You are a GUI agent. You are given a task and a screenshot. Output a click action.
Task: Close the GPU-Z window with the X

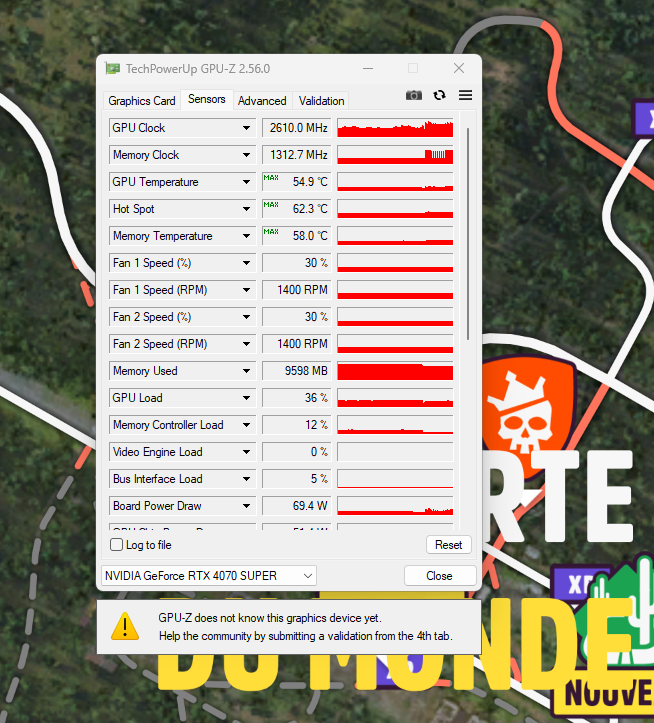tap(459, 68)
